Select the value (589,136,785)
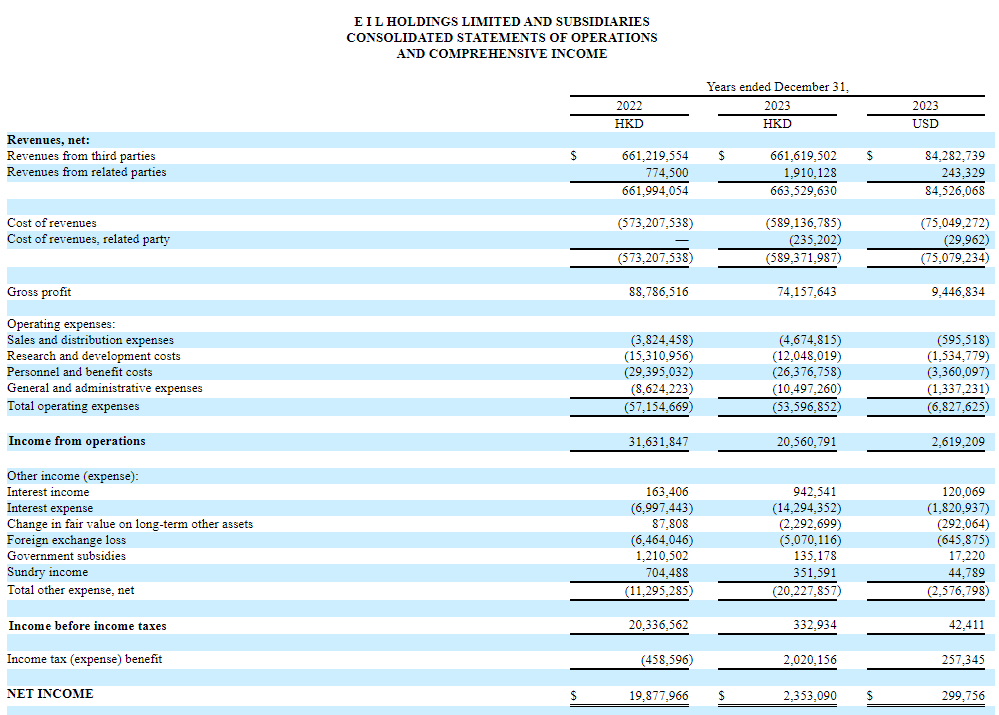 [803, 223]
